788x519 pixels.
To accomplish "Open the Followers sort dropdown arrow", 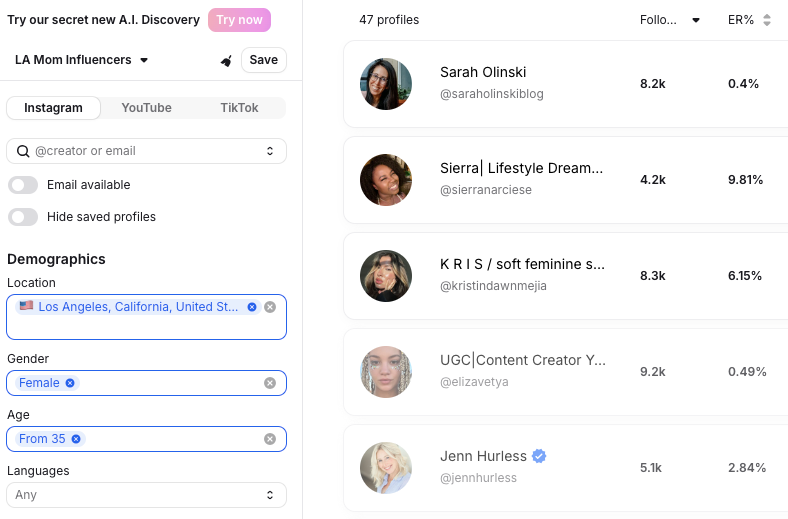I will tap(696, 20).
